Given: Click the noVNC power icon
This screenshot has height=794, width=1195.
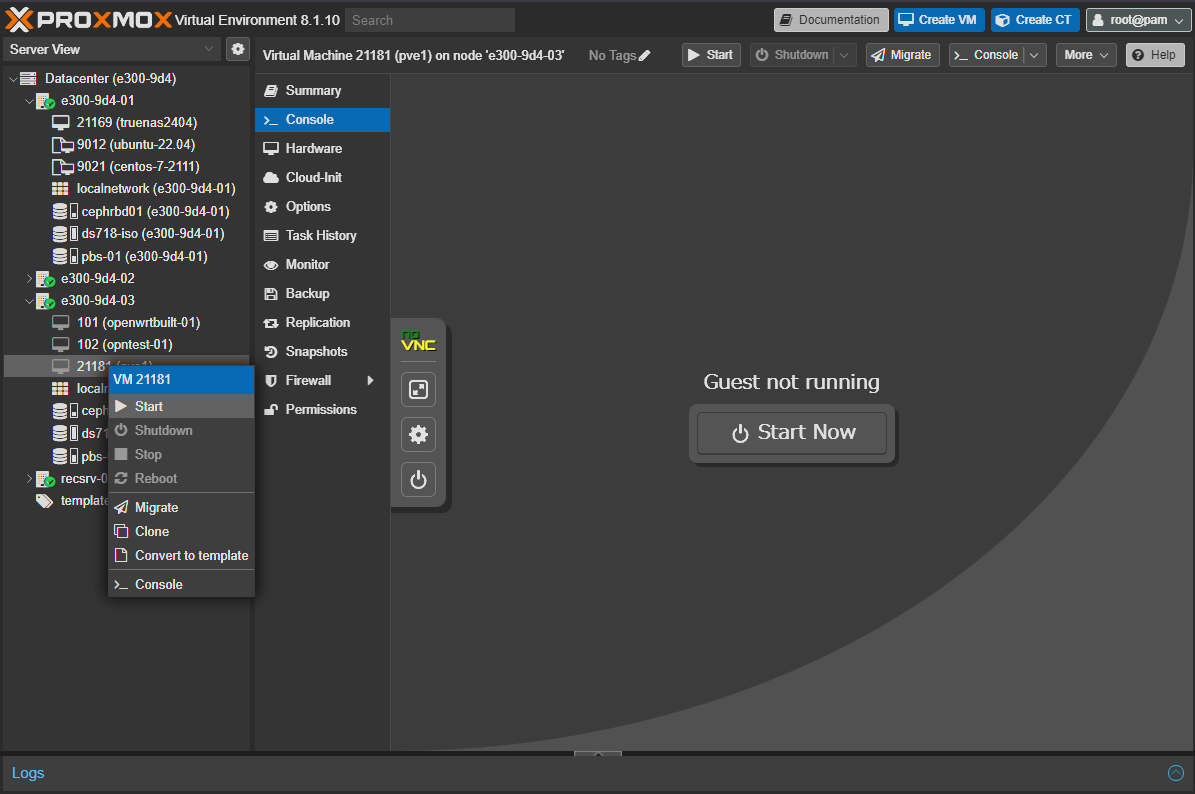Looking at the screenshot, I should click(418, 480).
